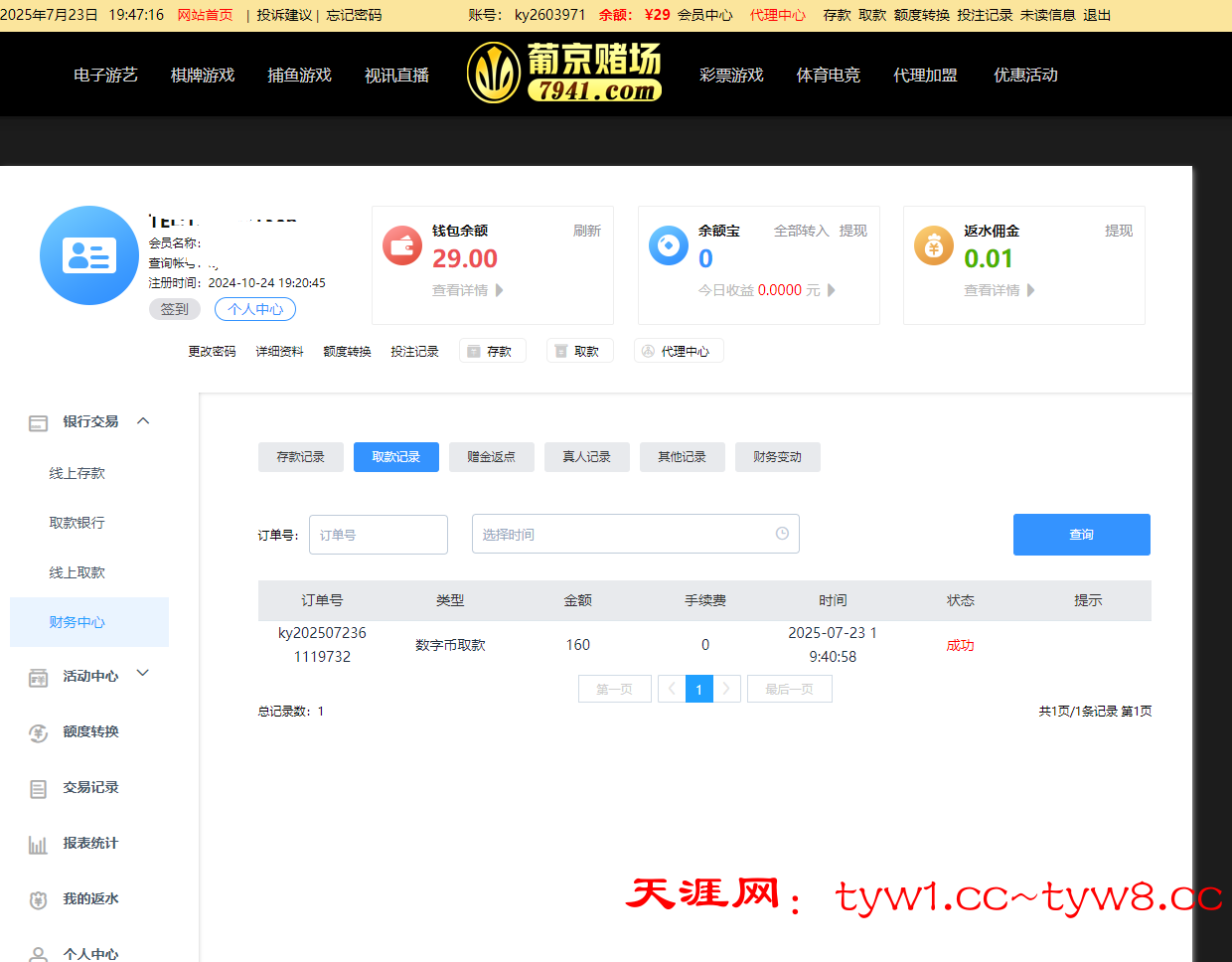Click the blue profile avatar icon
1232x962 pixels.
[89, 255]
